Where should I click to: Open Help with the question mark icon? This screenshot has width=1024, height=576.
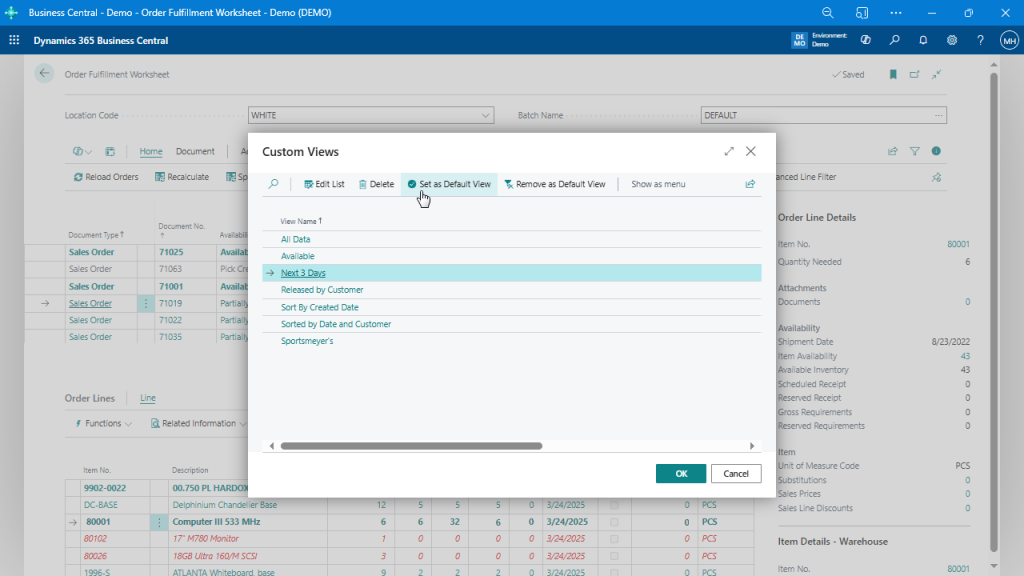[x=980, y=40]
